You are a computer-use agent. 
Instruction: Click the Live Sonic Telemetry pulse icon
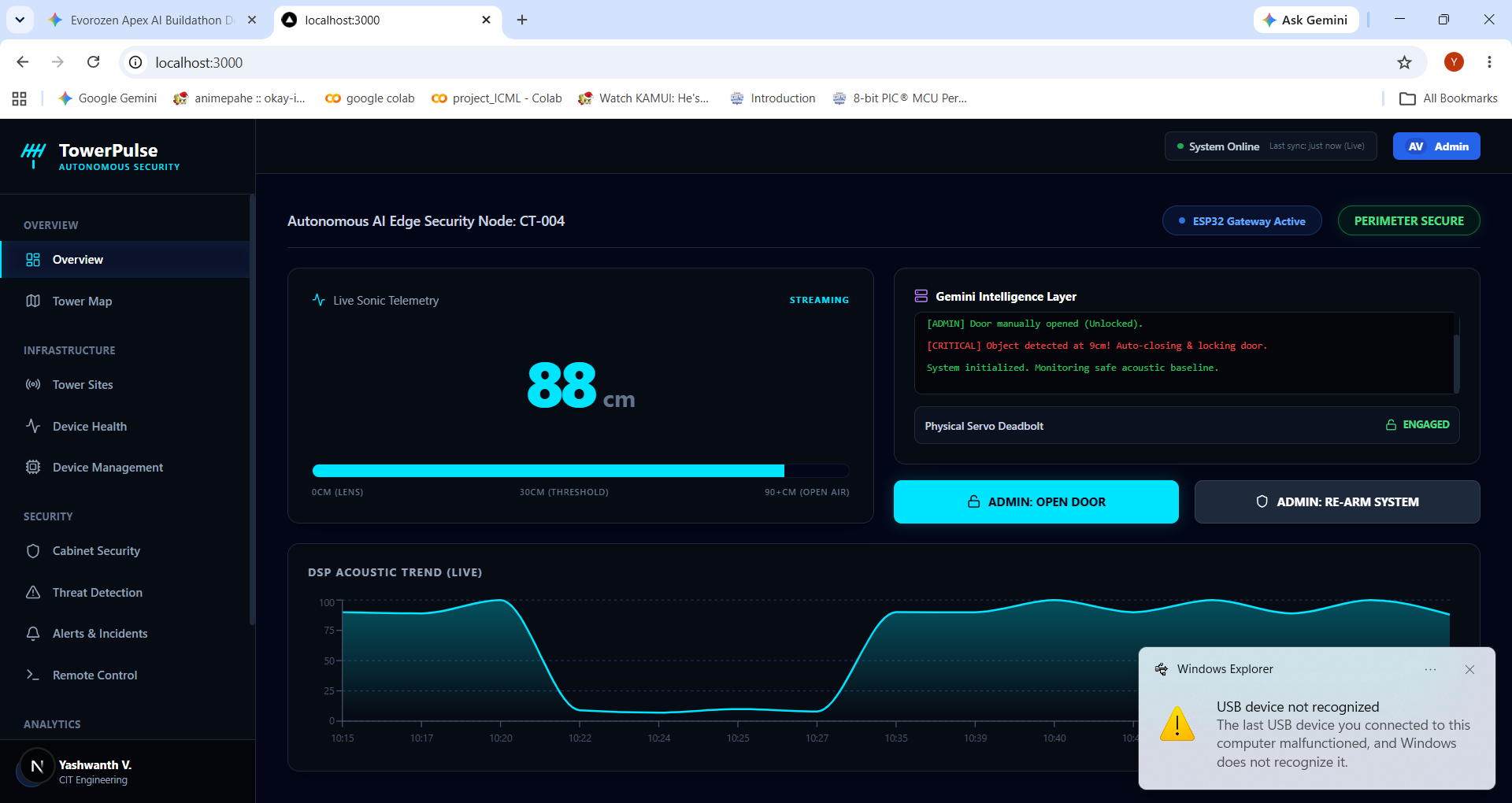point(319,300)
